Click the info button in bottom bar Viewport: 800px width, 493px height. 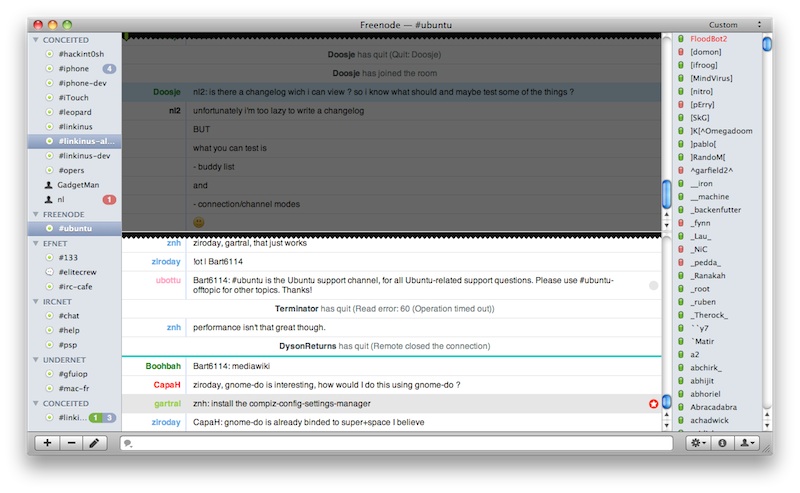coord(721,443)
